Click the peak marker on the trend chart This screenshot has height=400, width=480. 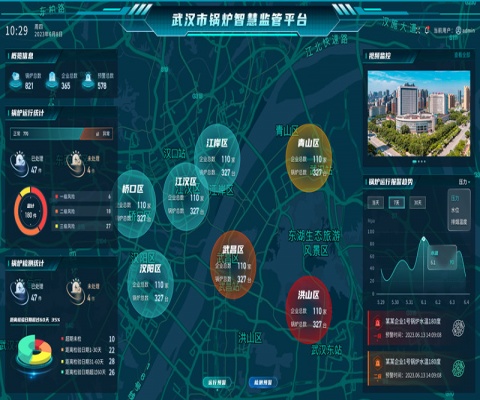click(x=423, y=239)
